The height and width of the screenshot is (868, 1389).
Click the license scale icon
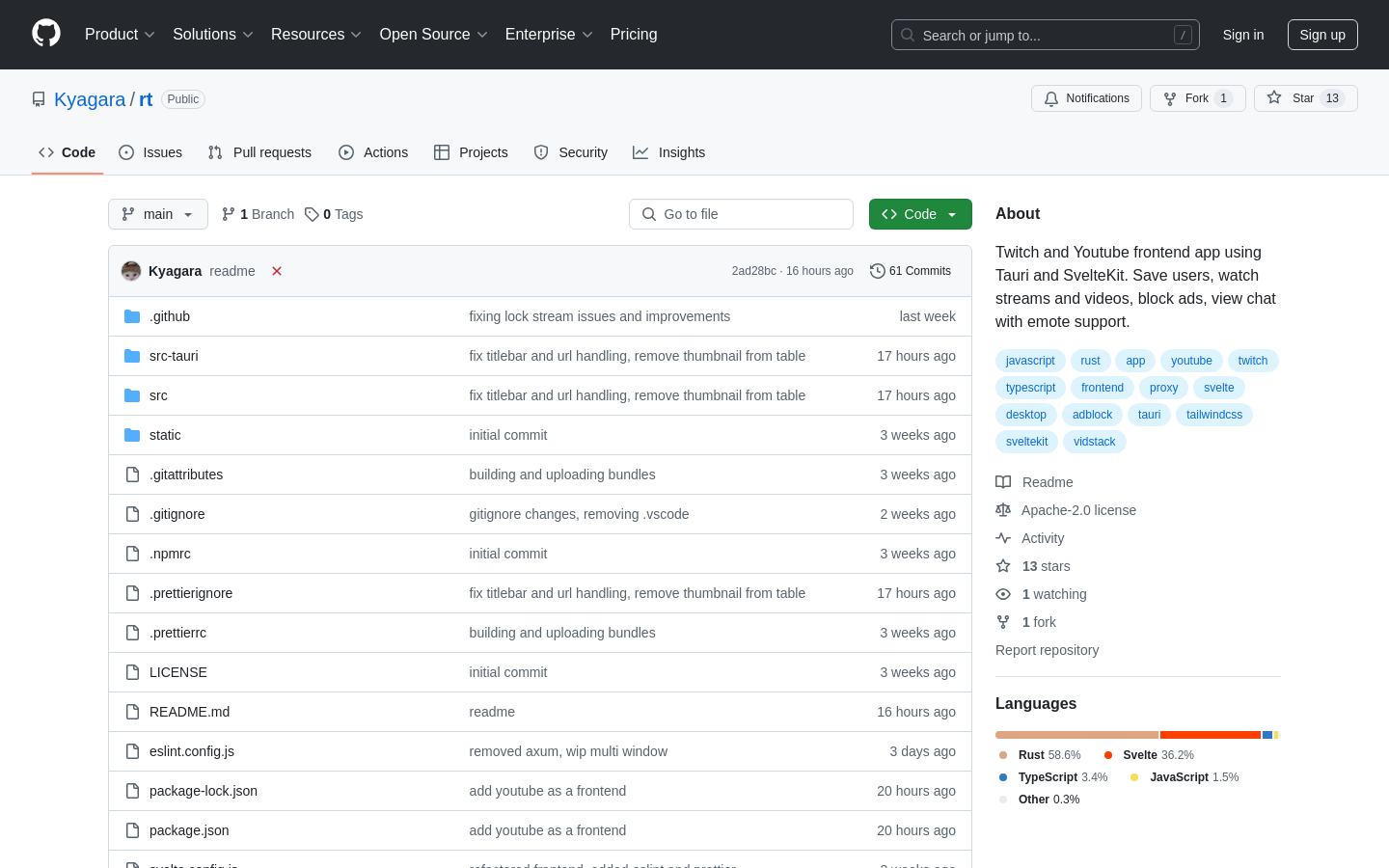(x=1003, y=510)
